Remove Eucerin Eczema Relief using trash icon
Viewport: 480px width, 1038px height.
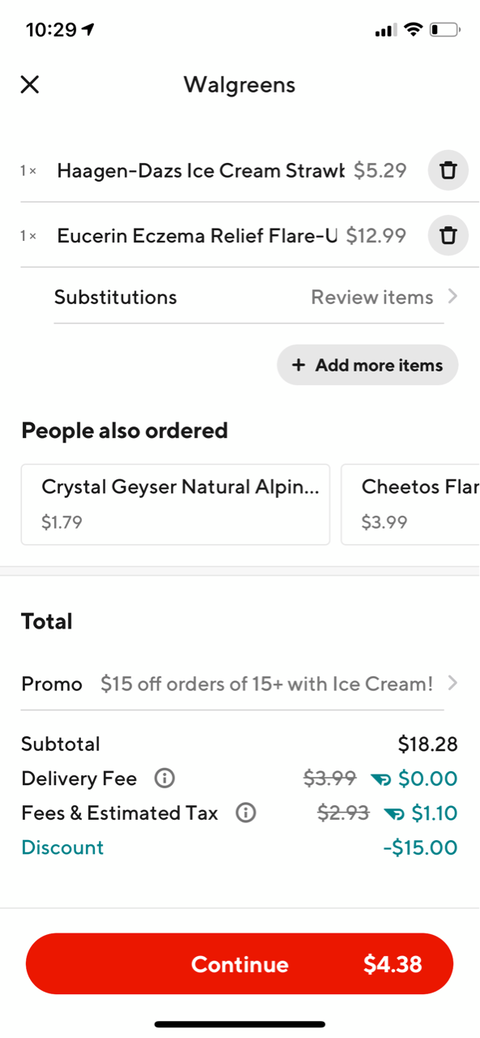pyautogui.click(x=448, y=236)
